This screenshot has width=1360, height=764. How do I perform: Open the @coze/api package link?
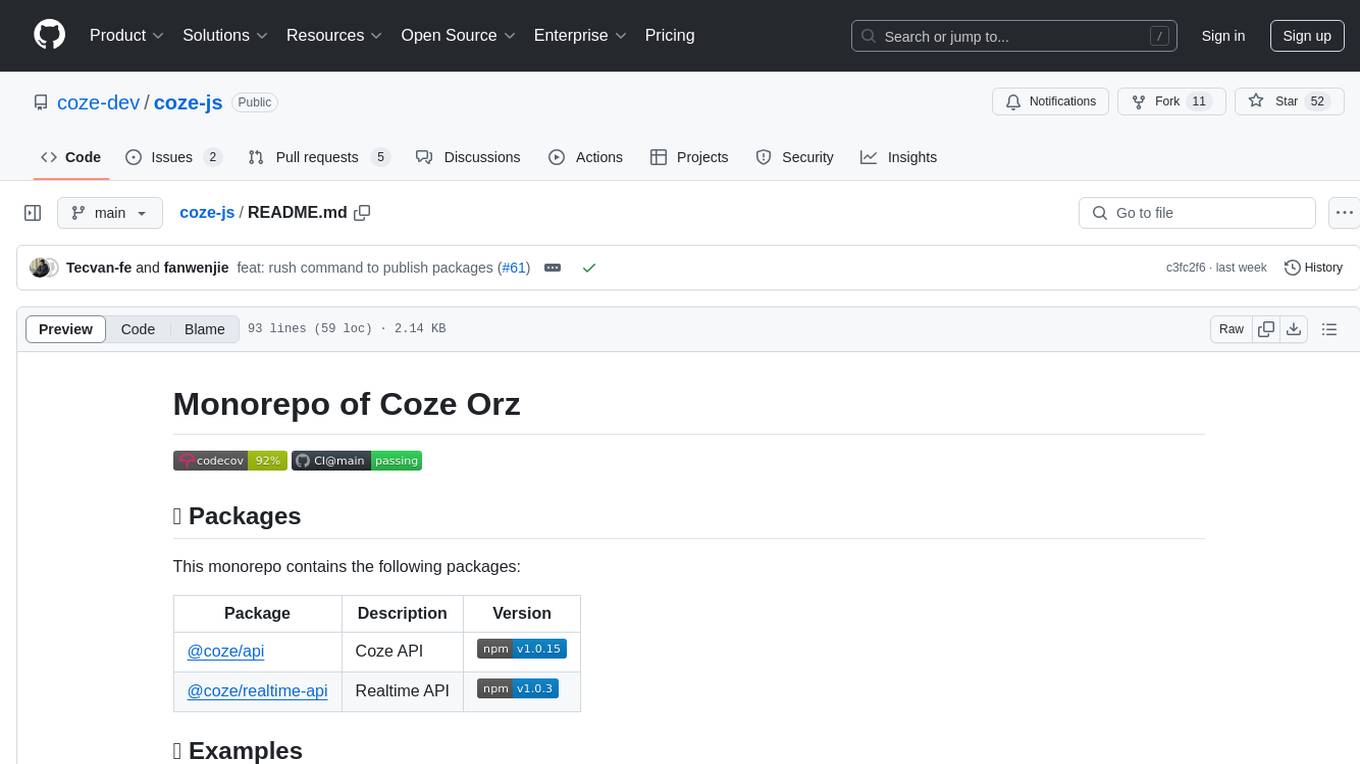(226, 651)
